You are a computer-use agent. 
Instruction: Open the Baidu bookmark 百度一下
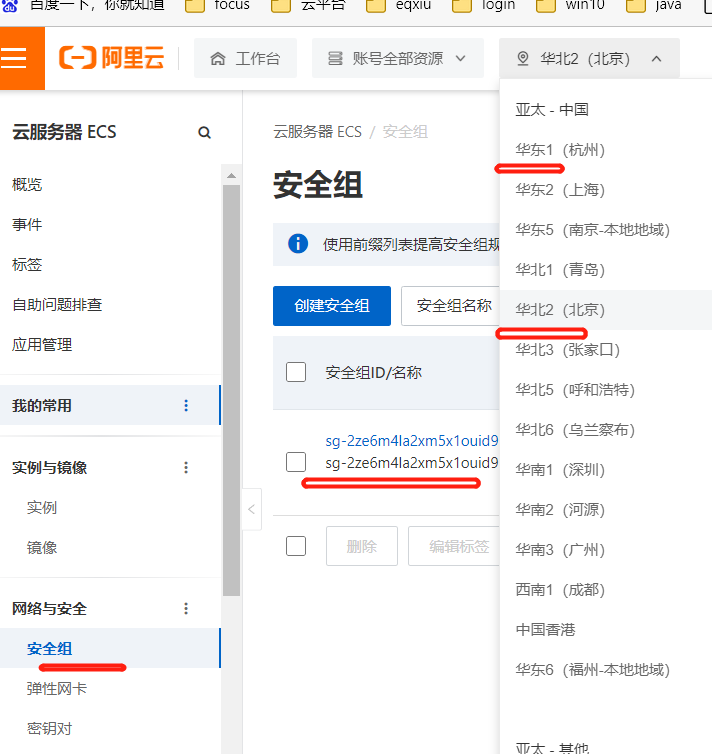(x=83, y=5)
